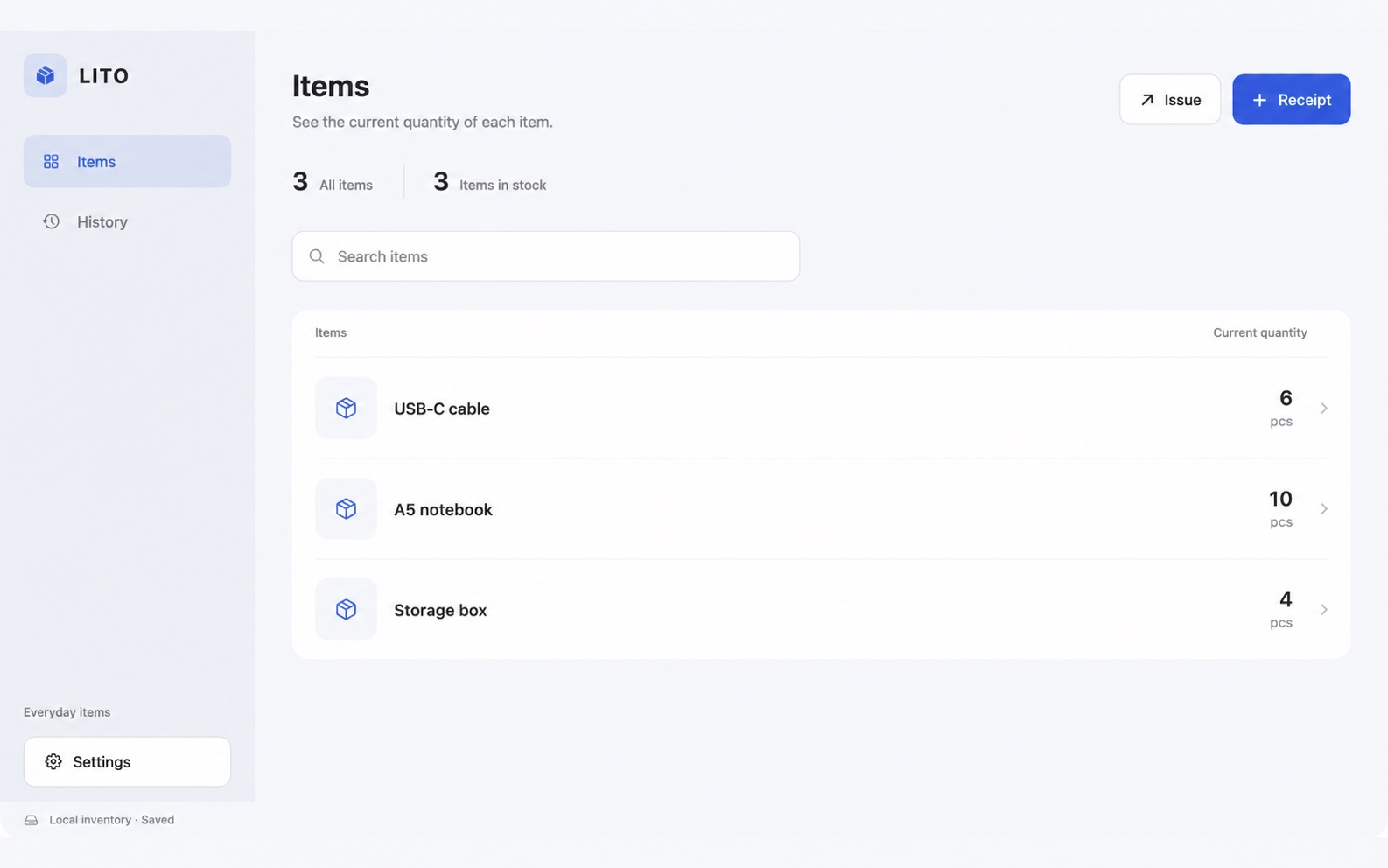Click the USB-C cable box icon
1388x868 pixels.
[346, 408]
